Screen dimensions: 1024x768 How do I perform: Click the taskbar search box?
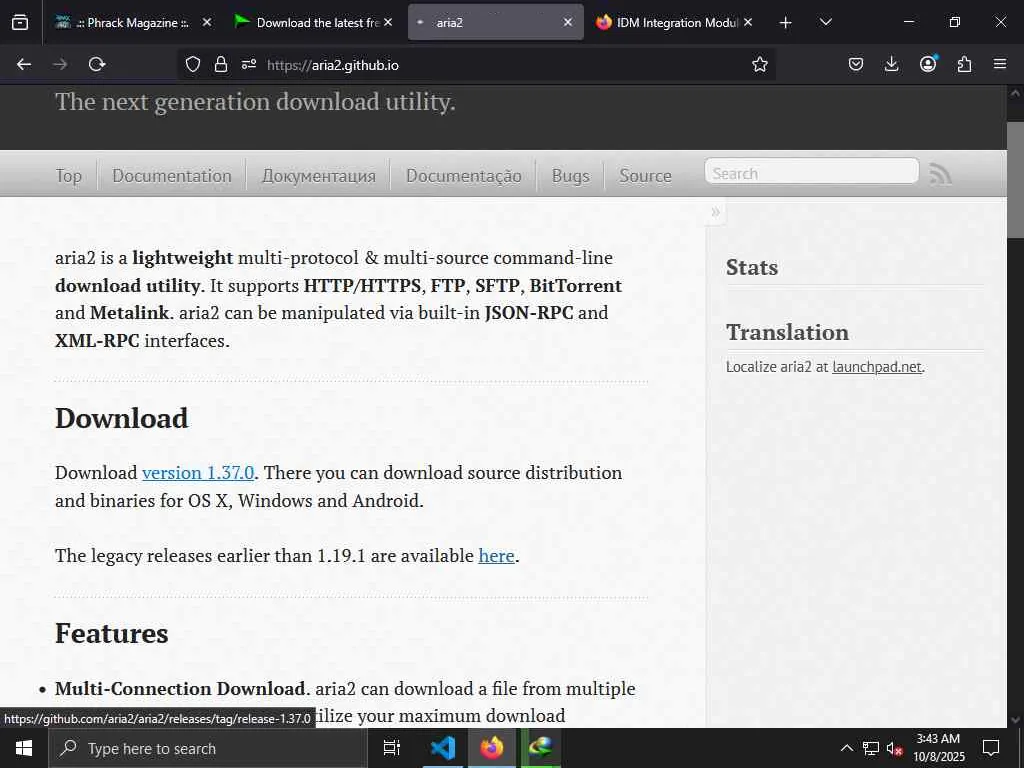pos(208,748)
